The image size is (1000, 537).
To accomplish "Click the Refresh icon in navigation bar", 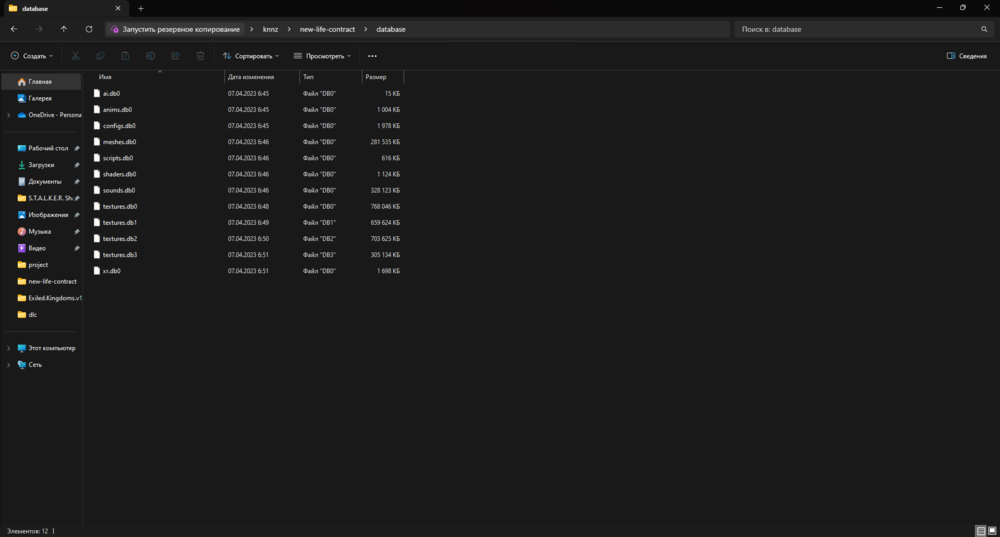I will coord(89,29).
